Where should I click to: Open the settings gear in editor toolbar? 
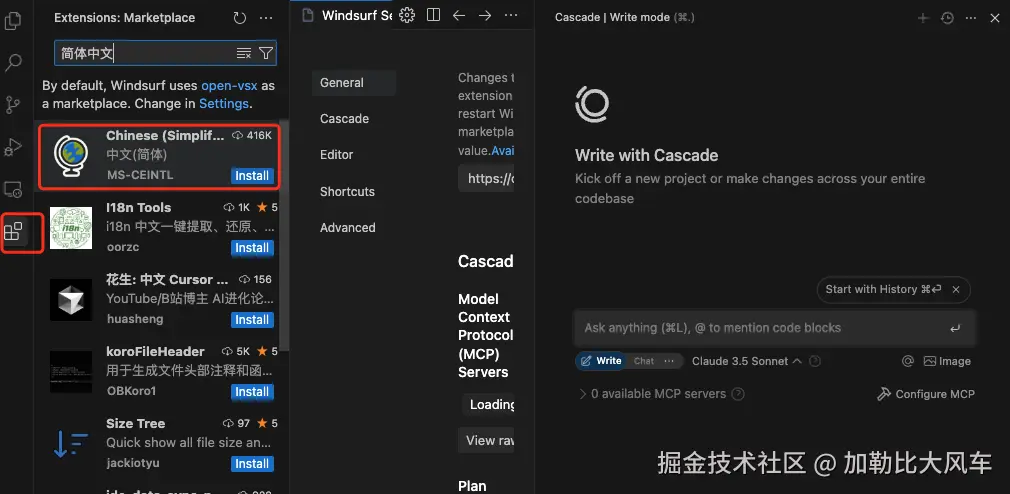[407, 15]
